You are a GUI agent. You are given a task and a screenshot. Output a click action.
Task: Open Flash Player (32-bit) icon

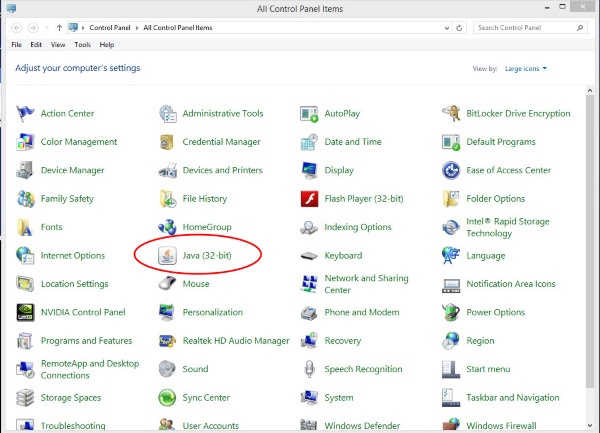click(309, 199)
